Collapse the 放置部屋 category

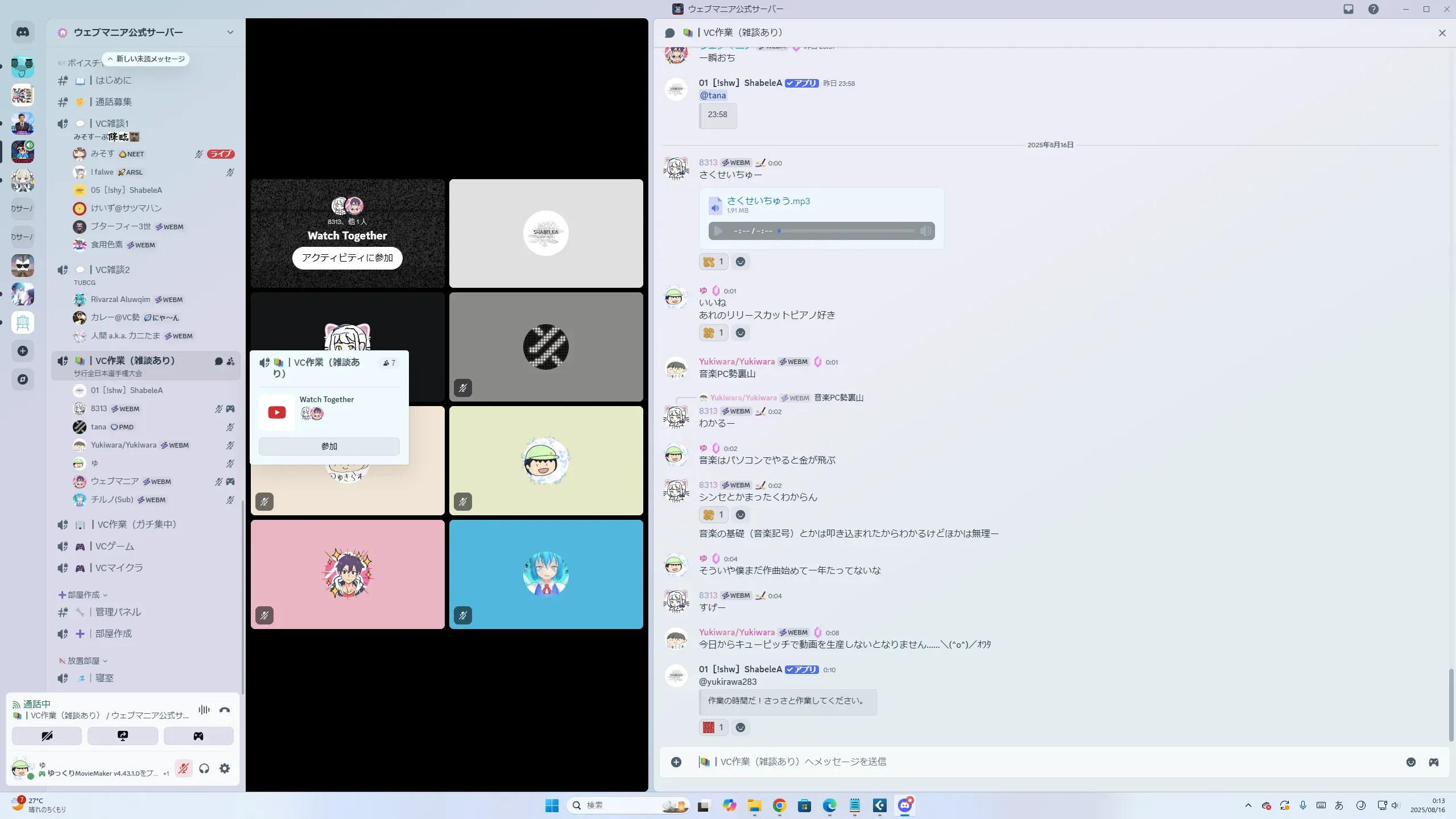pyautogui.click(x=83, y=661)
